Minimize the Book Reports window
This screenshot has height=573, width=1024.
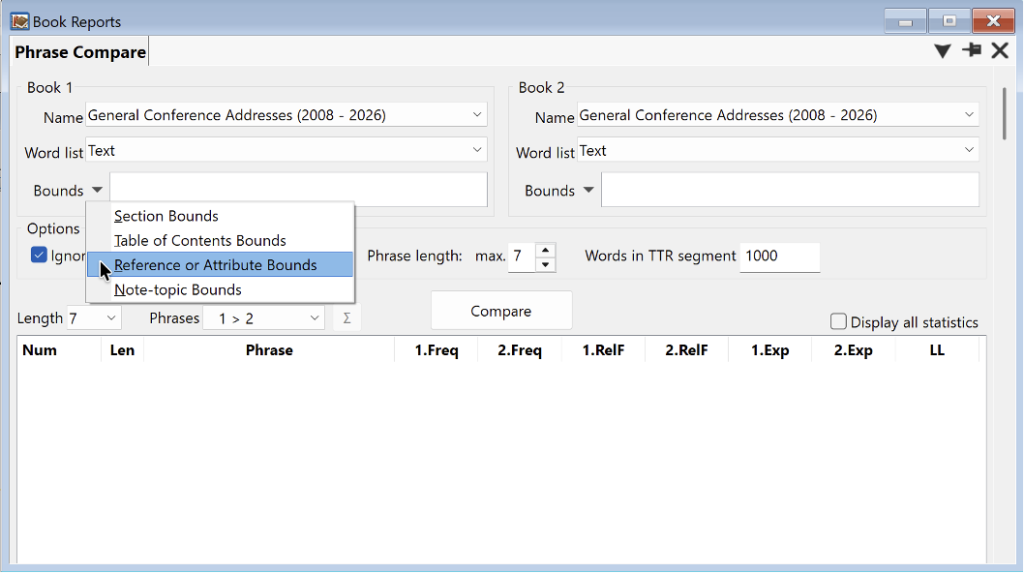tap(905, 21)
